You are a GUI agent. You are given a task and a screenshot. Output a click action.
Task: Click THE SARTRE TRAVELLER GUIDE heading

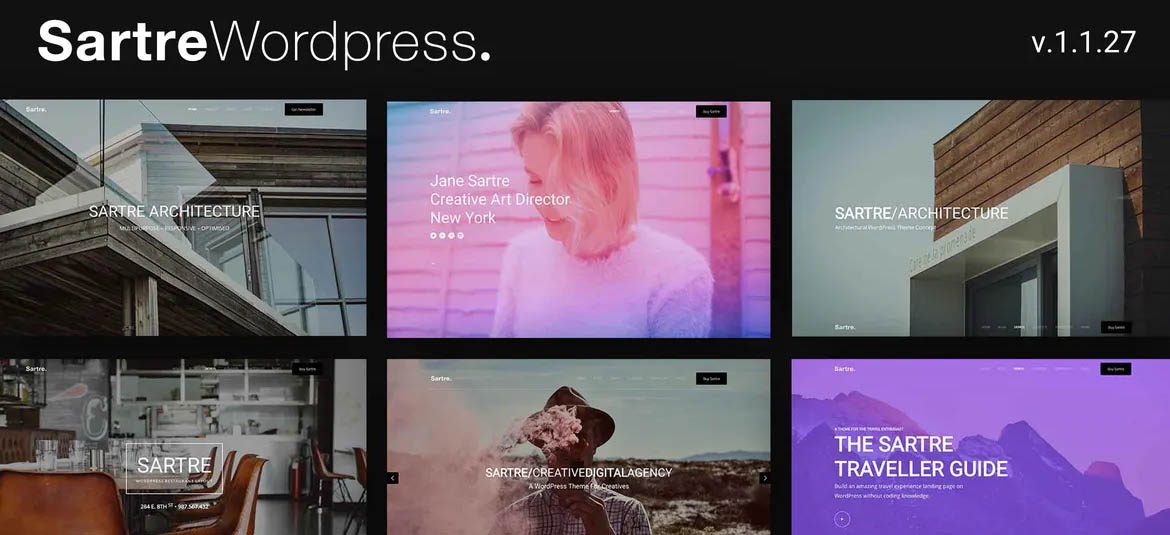pyautogui.click(x=921, y=457)
